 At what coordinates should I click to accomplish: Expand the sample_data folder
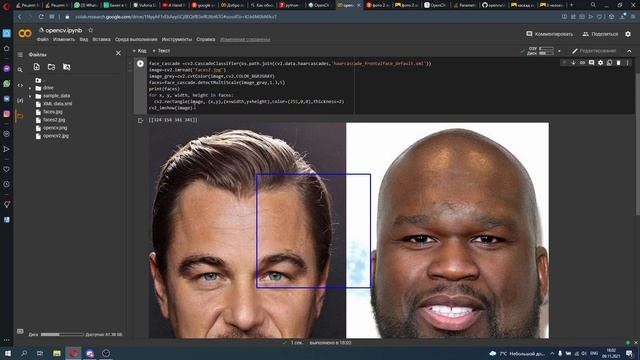click(30, 96)
